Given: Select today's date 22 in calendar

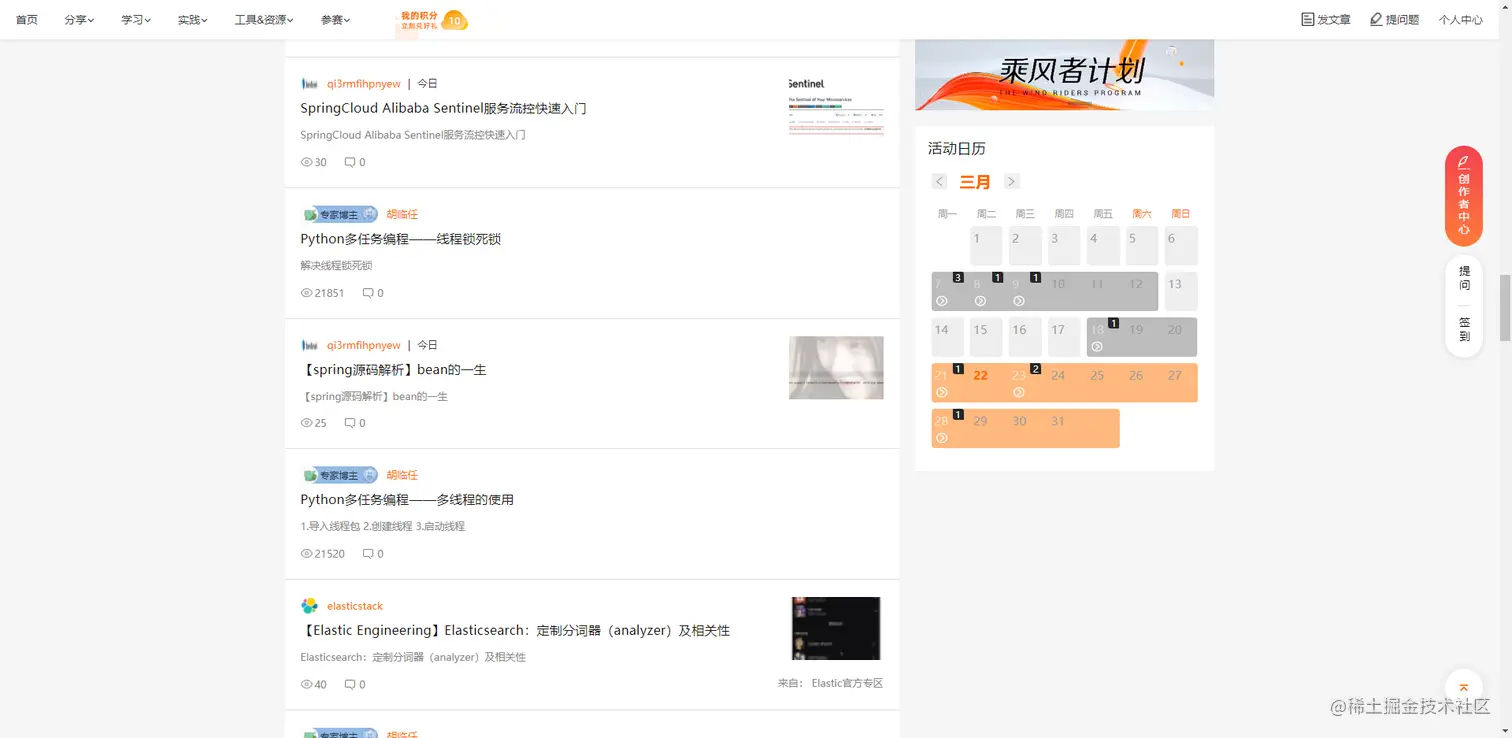Looking at the screenshot, I should pyautogui.click(x=981, y=376).
